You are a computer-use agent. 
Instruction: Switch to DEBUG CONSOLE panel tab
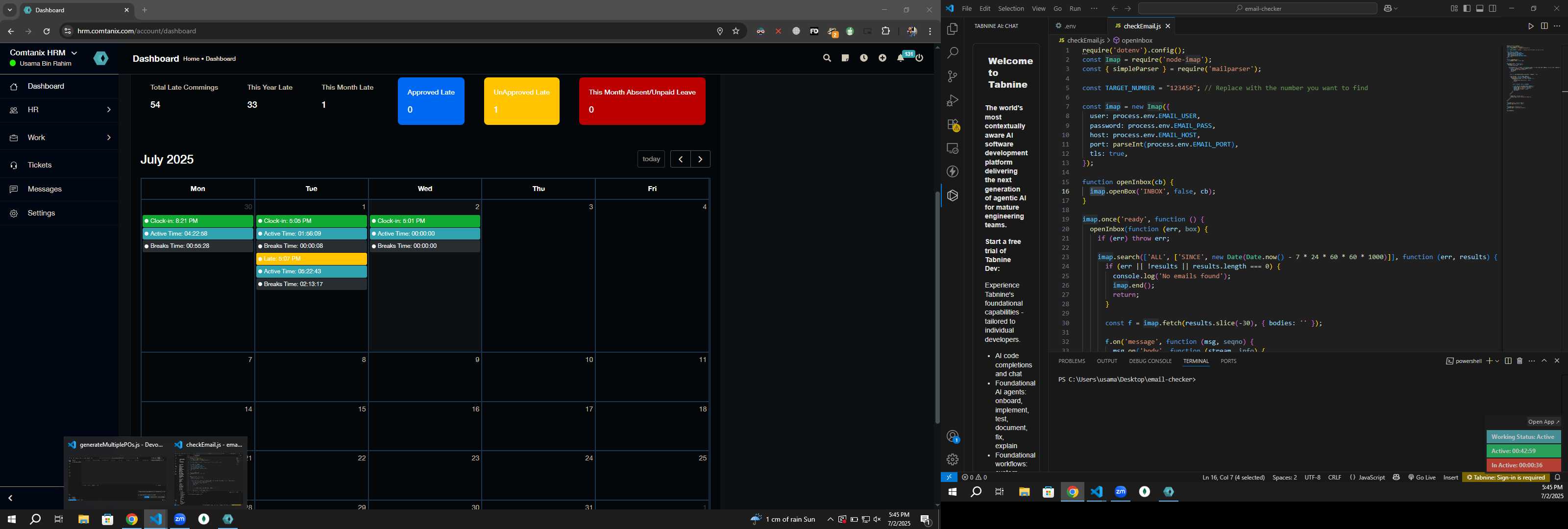click(1150, 361)
